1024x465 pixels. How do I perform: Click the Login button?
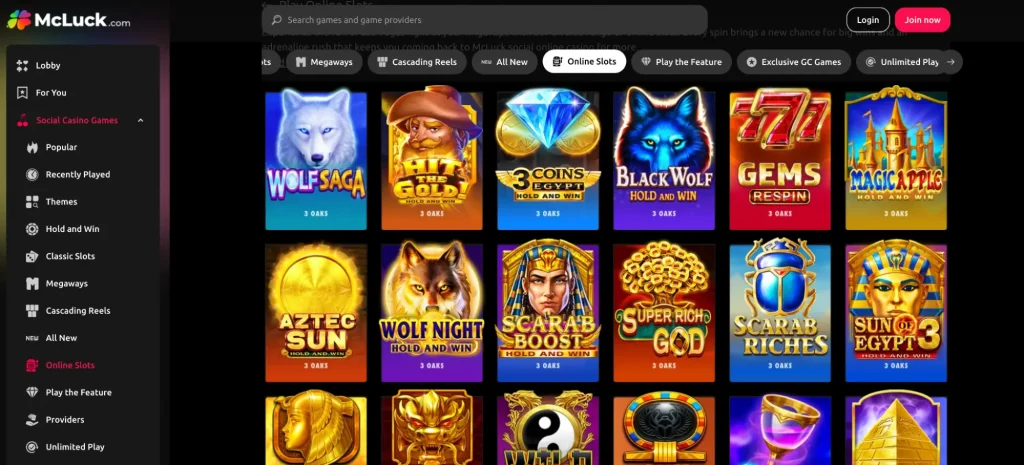click(x=868, y=20)
